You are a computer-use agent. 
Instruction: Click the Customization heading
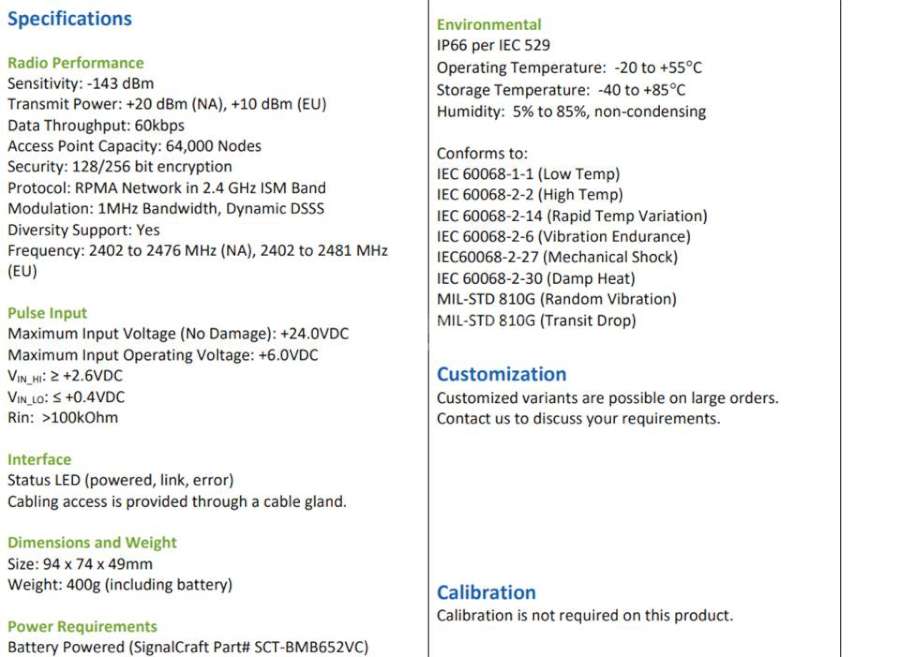pos(502,374)
